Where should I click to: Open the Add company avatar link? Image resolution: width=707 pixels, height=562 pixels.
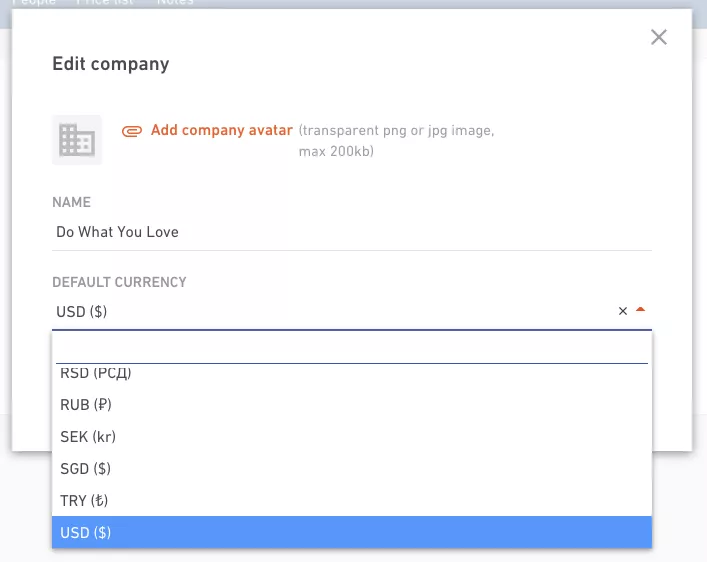[221, 130]
